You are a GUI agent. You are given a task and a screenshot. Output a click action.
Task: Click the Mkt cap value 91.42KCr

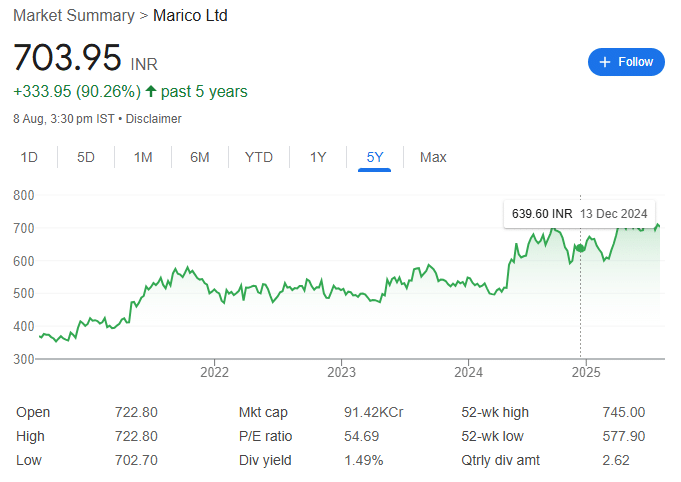click(x=374, y=412)
